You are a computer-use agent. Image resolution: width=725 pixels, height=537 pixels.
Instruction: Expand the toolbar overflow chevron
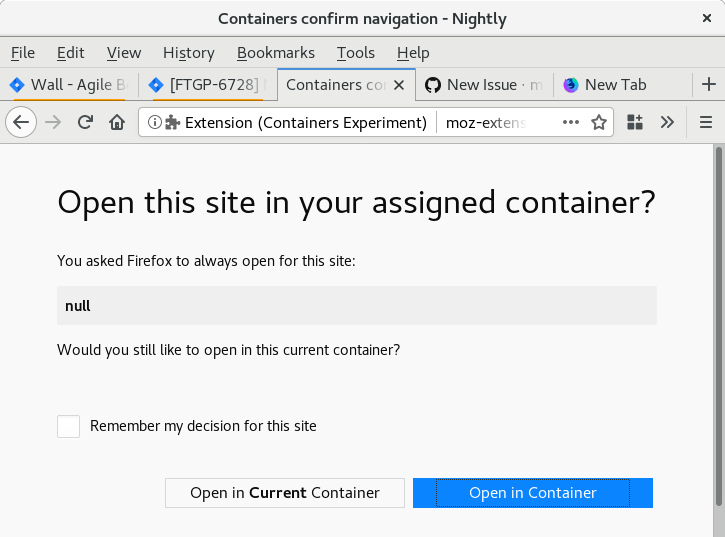[667, 122]
